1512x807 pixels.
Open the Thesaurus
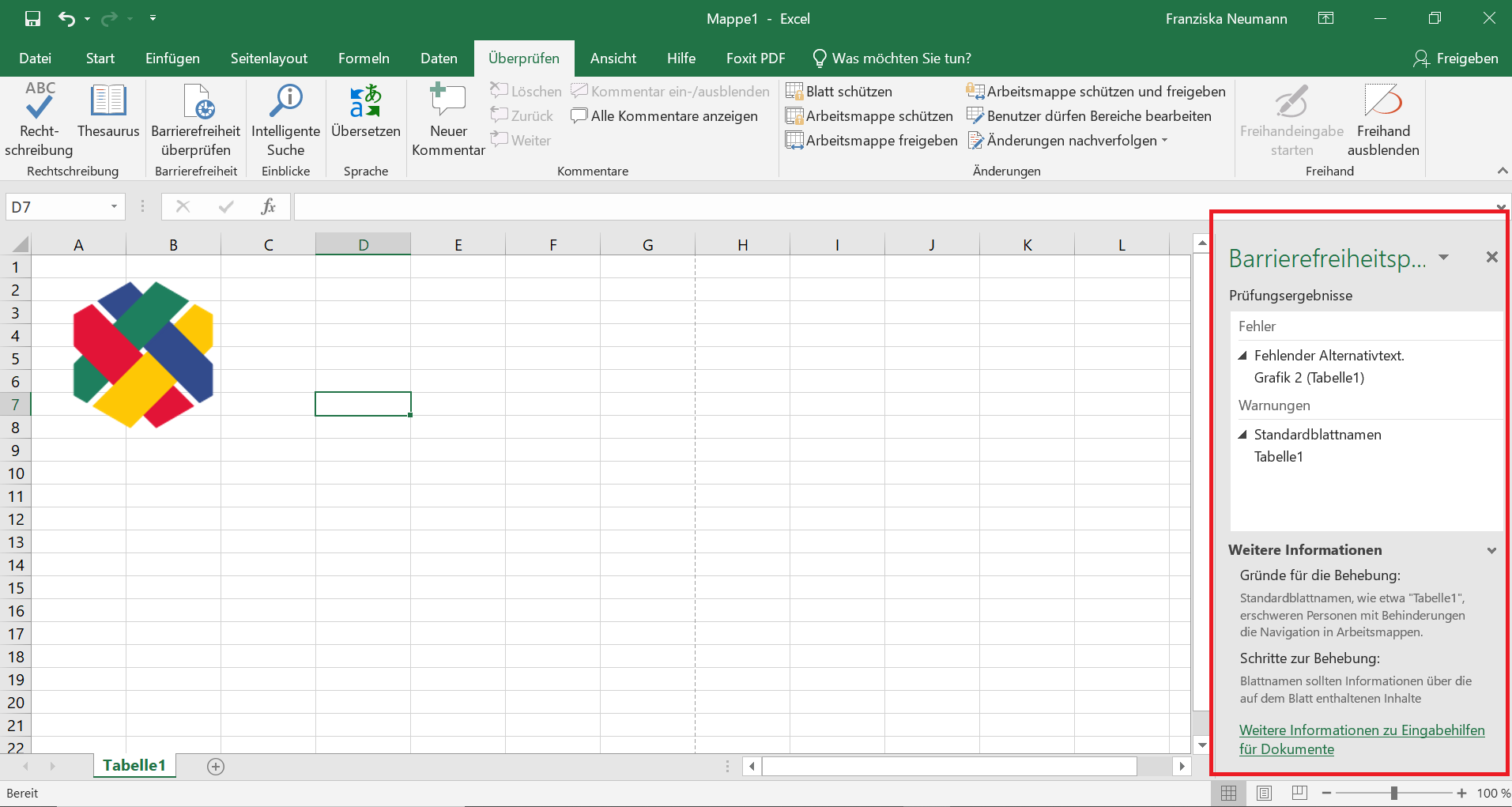[x=107, y=117]
